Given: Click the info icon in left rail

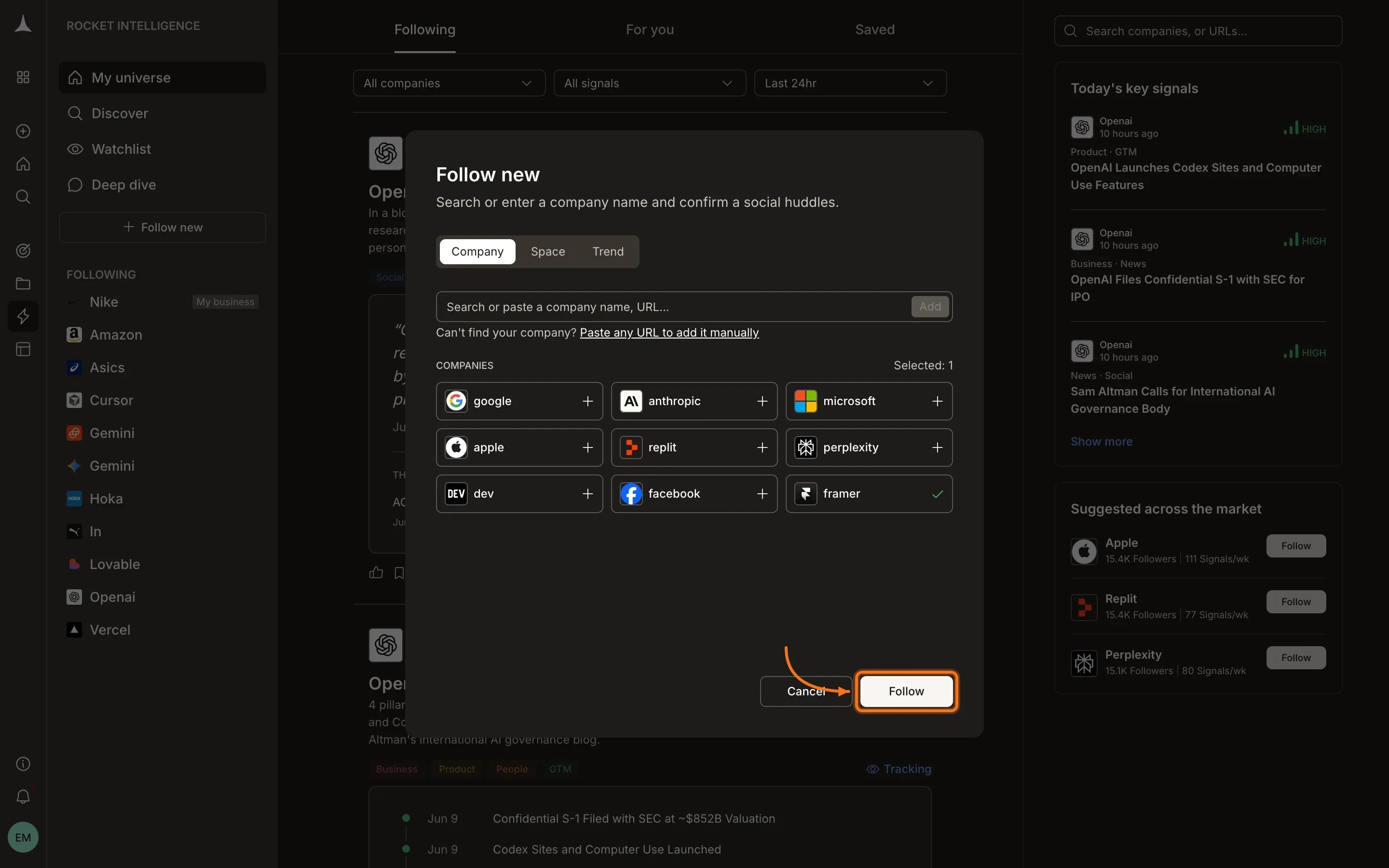Looking at the screenshot, I should pos(23,763).
